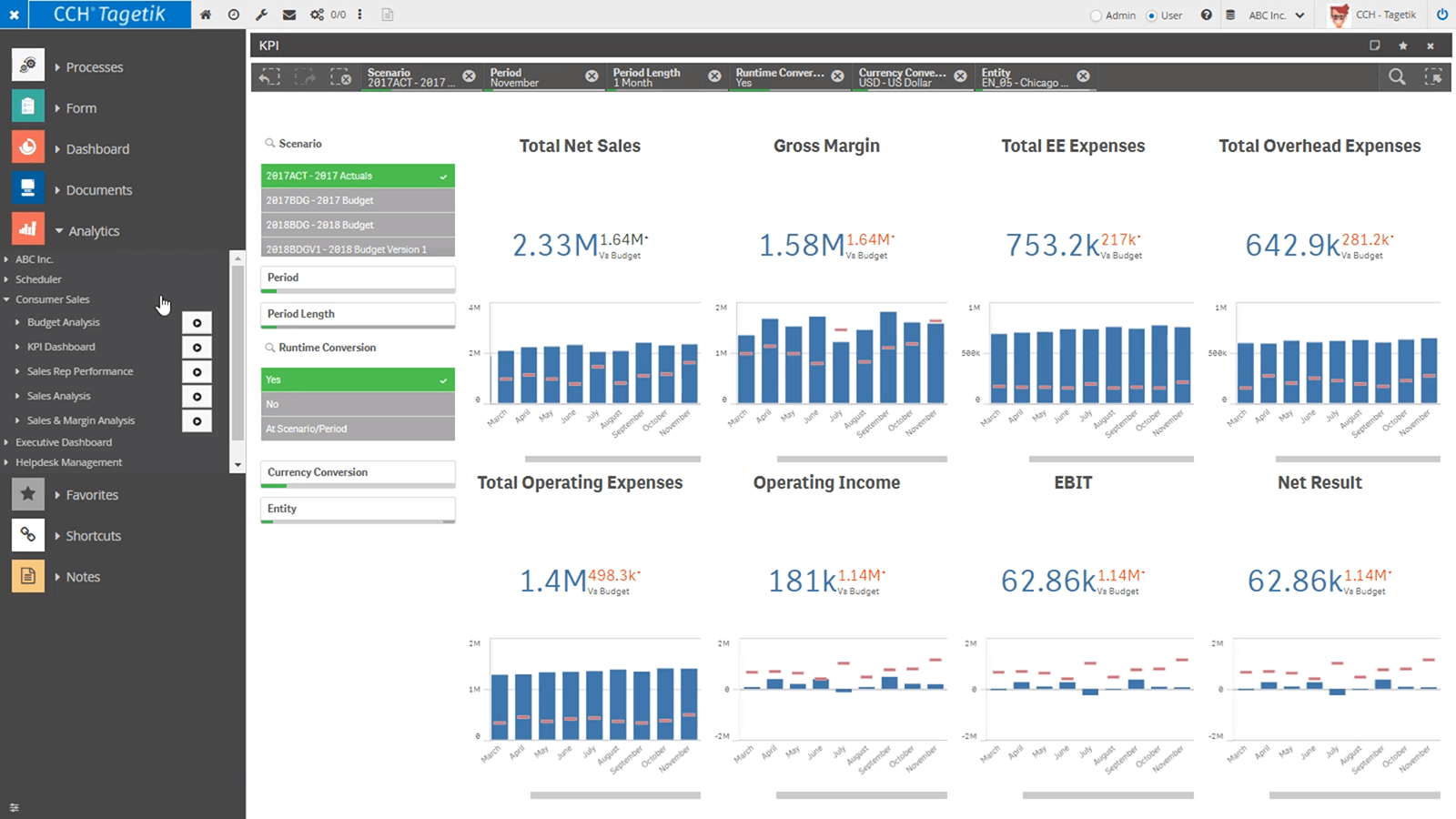Click the Net Result chart scrollbar

[1355, 795]
